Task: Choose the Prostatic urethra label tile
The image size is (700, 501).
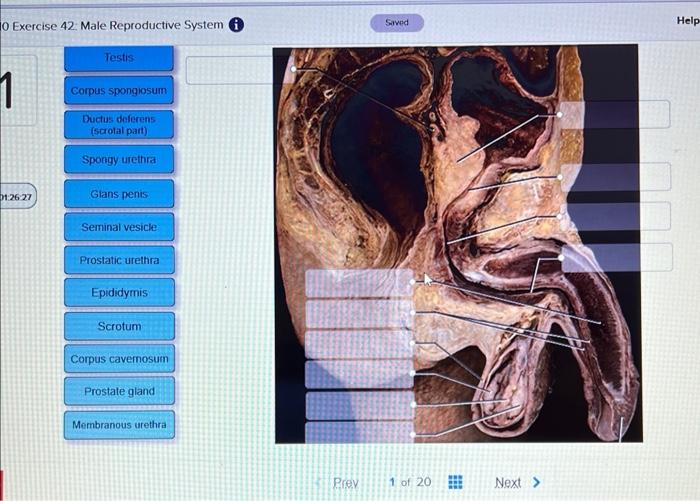Action: tap(119, 260)
